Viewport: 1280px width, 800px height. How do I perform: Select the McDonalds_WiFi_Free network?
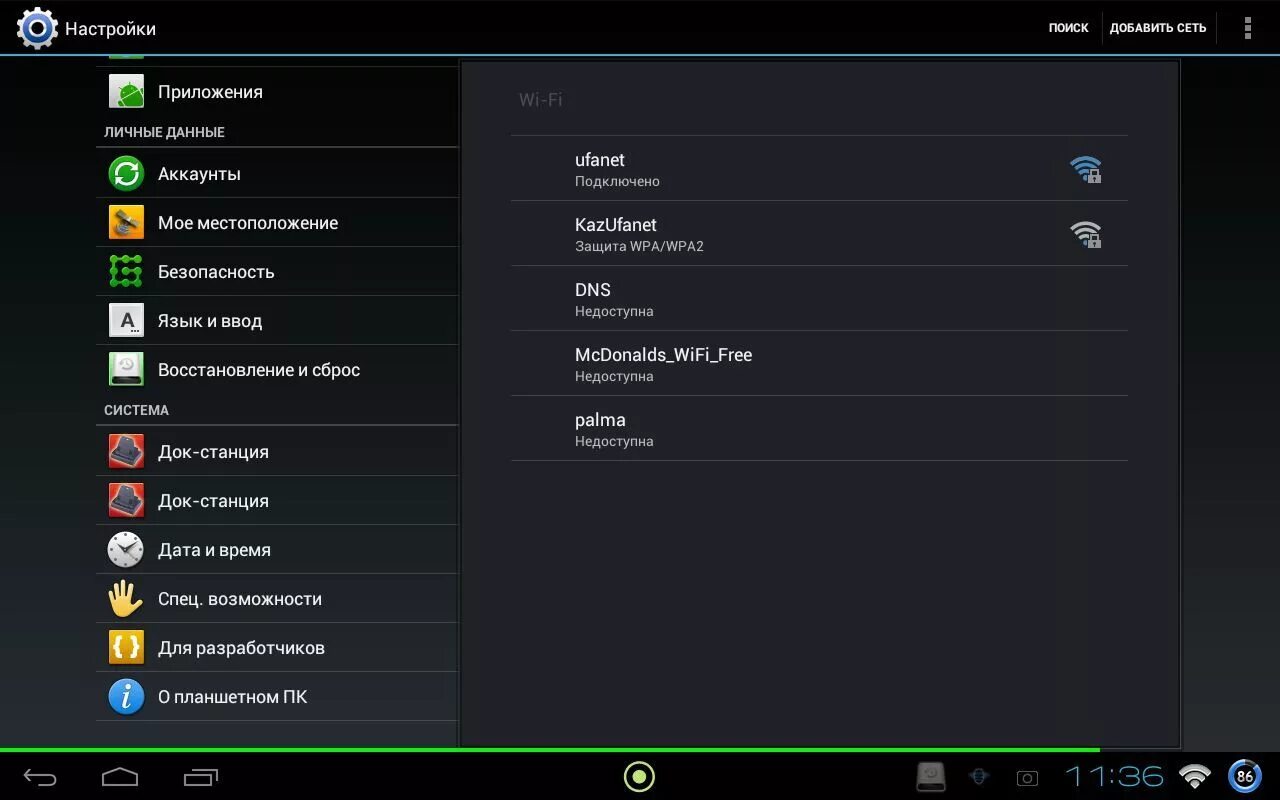tap(819, 364)
